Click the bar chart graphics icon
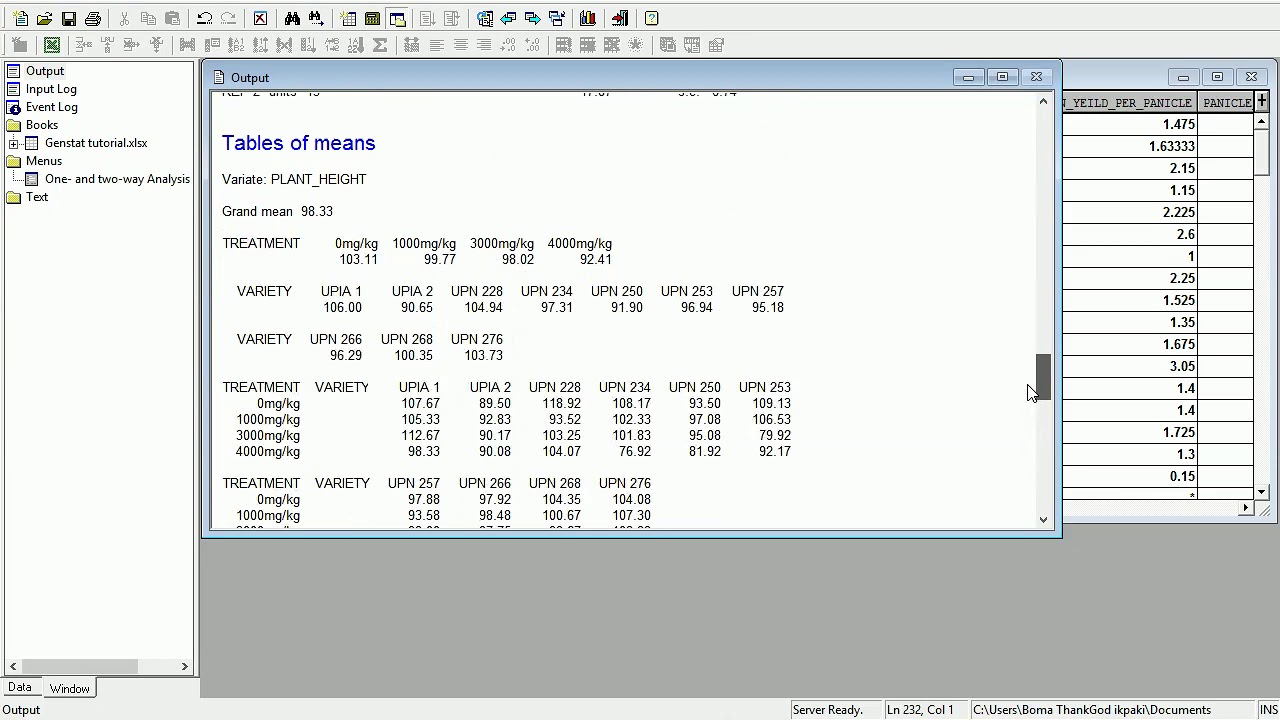The height and width of the screenshot is (720, 1280). (588, 18)
